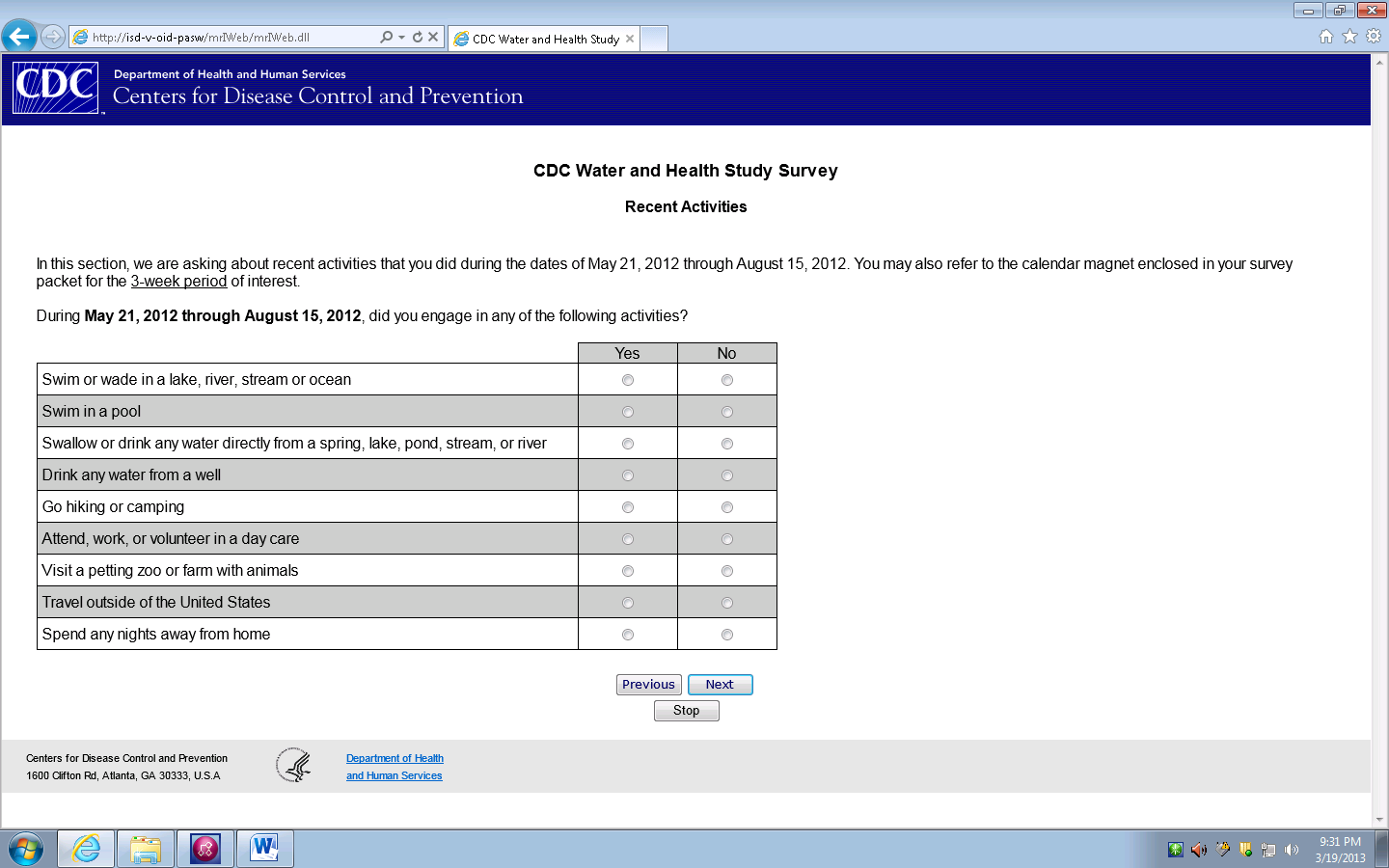Open the white speaker volume tray icon

pyautogui.click(x=1293, y=850)
